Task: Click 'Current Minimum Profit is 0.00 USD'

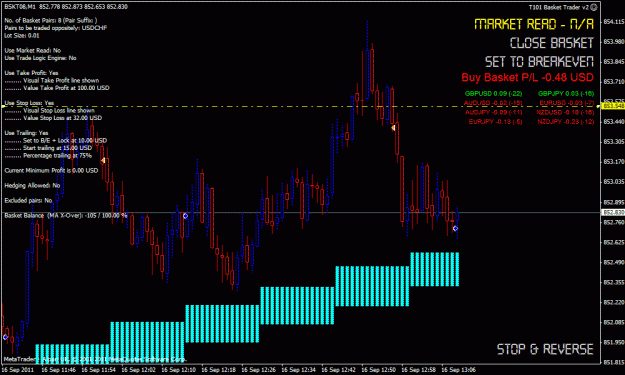Action: pos(51,171)
